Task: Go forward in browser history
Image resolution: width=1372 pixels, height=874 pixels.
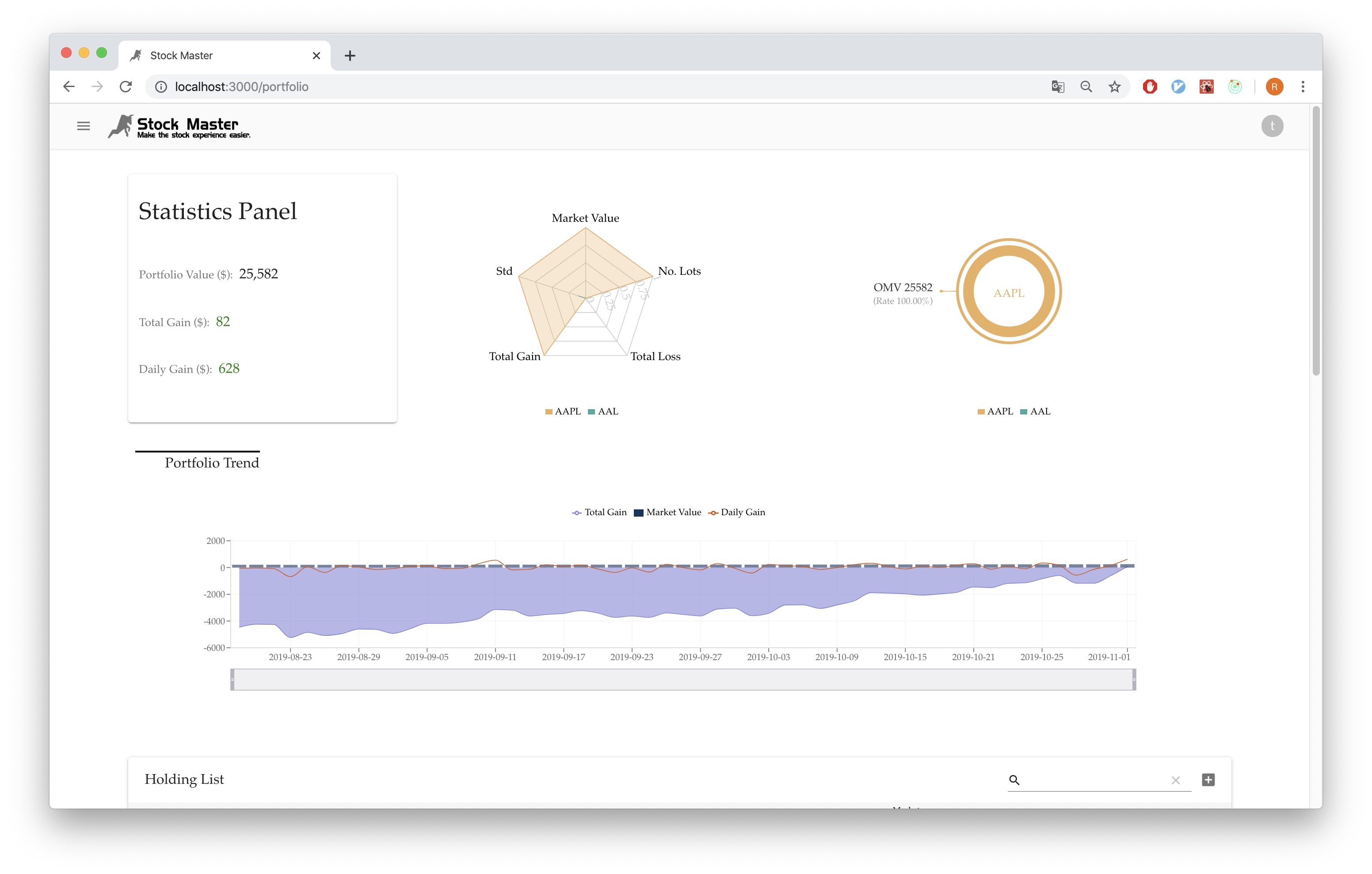Action: (x=97, y=87)
